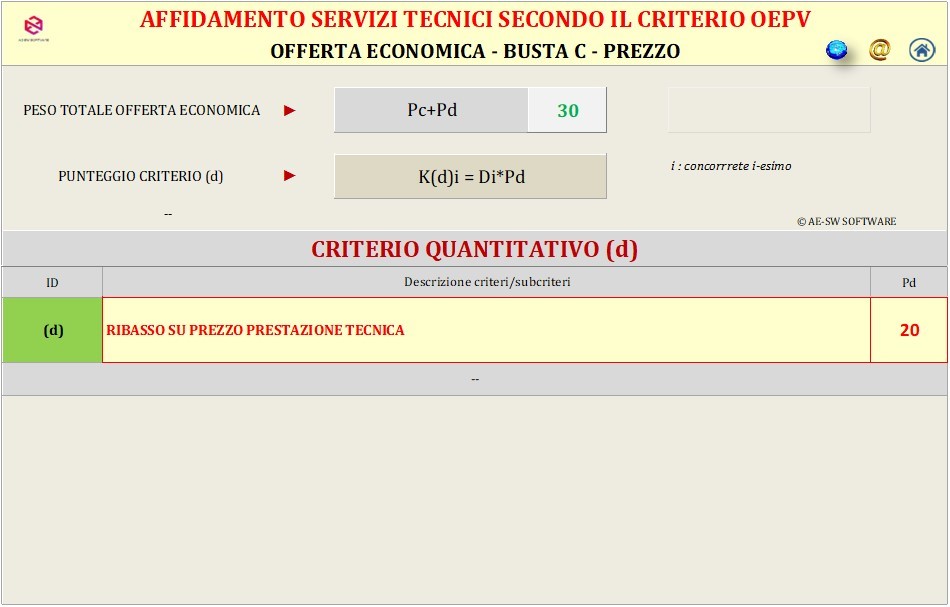Screen dimensions: 950x607
Task: Click the Criterio Quantitativo (d) section title
Action: point(474,249)
